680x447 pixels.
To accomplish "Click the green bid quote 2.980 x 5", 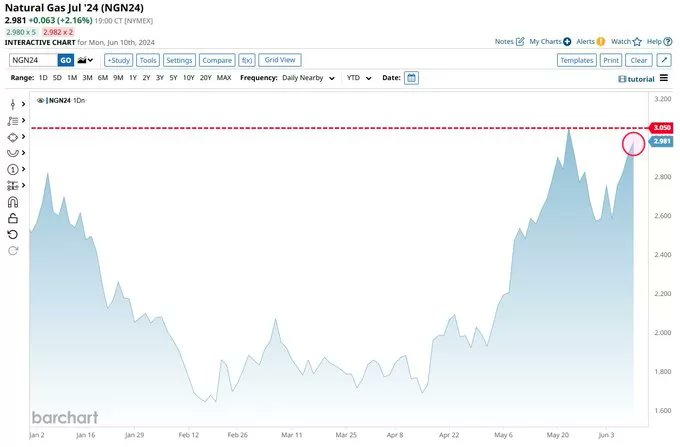I will pos(21,32).
